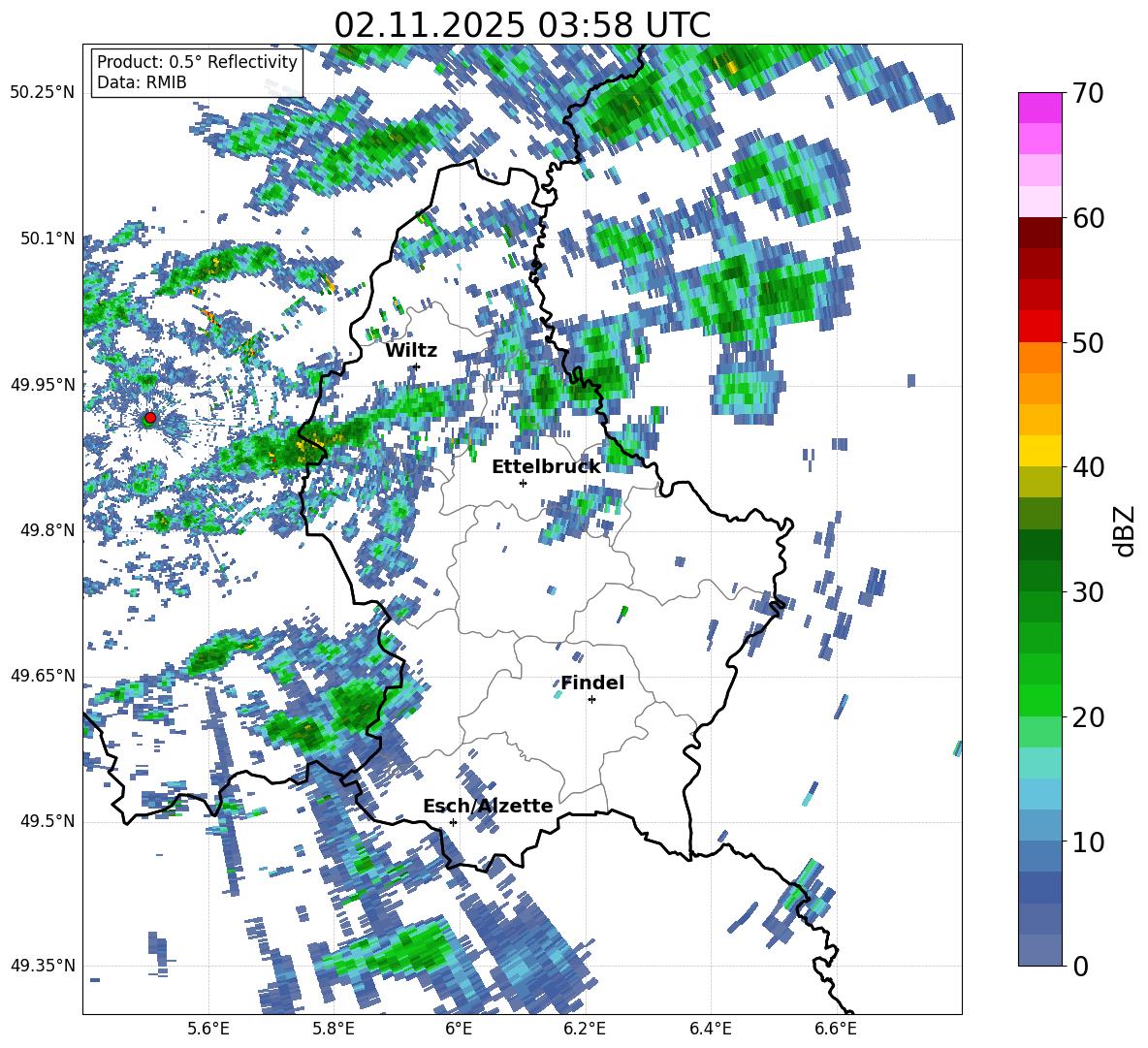Click the 'Data: RMIB' legend text

pos(142,82)
